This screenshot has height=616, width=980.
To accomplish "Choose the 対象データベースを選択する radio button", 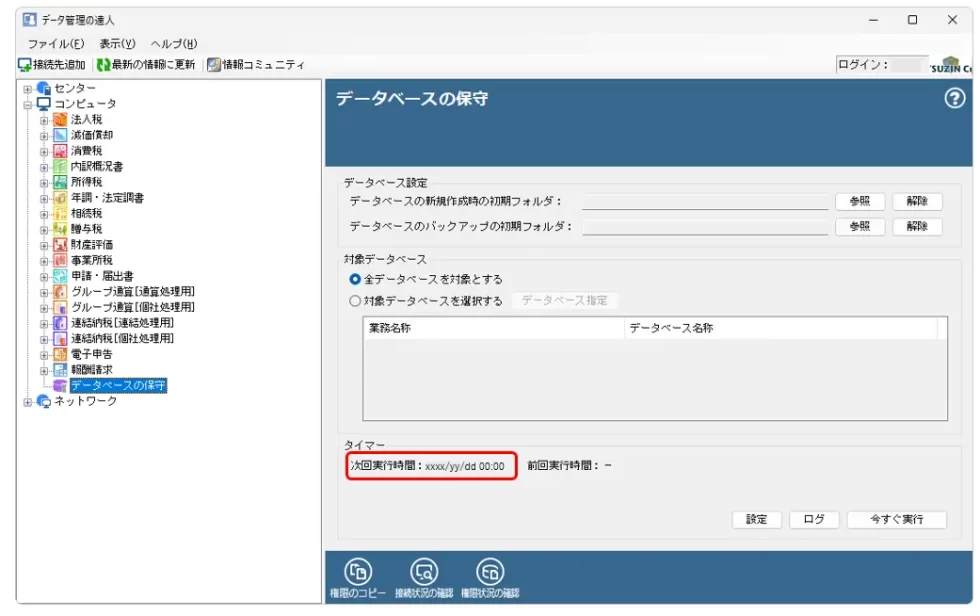I will click(355, 300).
